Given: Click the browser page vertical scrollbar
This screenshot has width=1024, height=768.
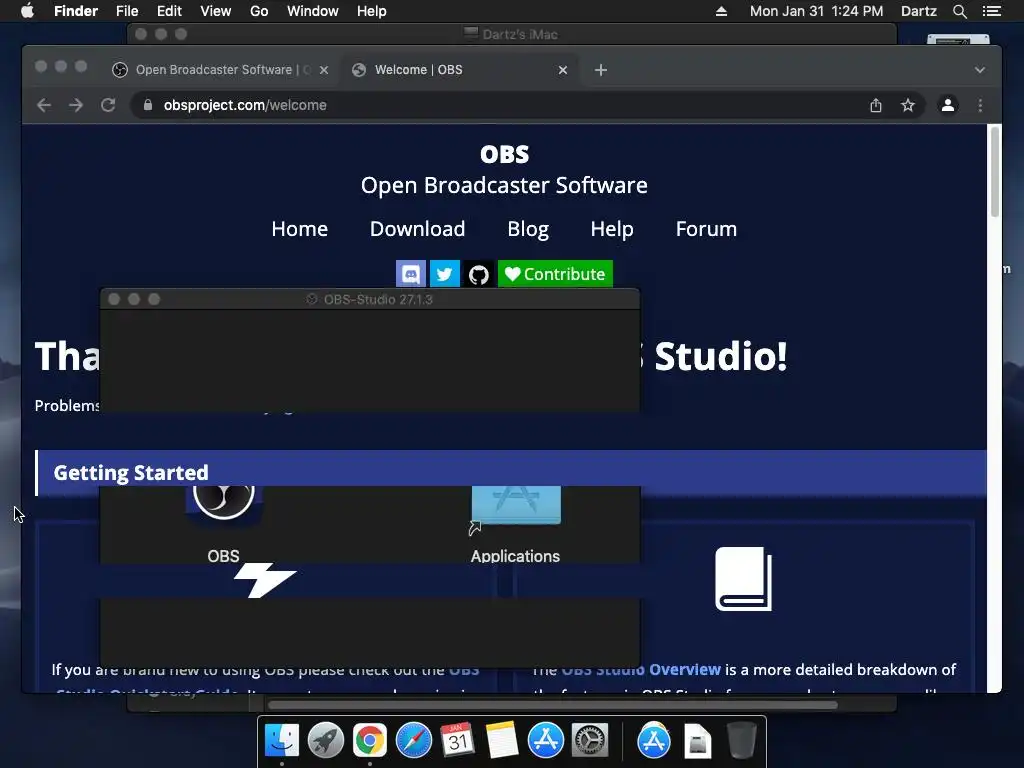Looking at the screenshot, I should coord(995,172).
